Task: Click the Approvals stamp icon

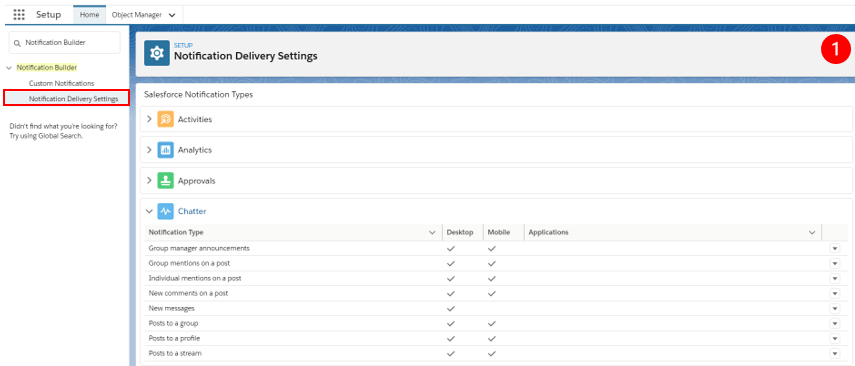Action: (165, 181)
